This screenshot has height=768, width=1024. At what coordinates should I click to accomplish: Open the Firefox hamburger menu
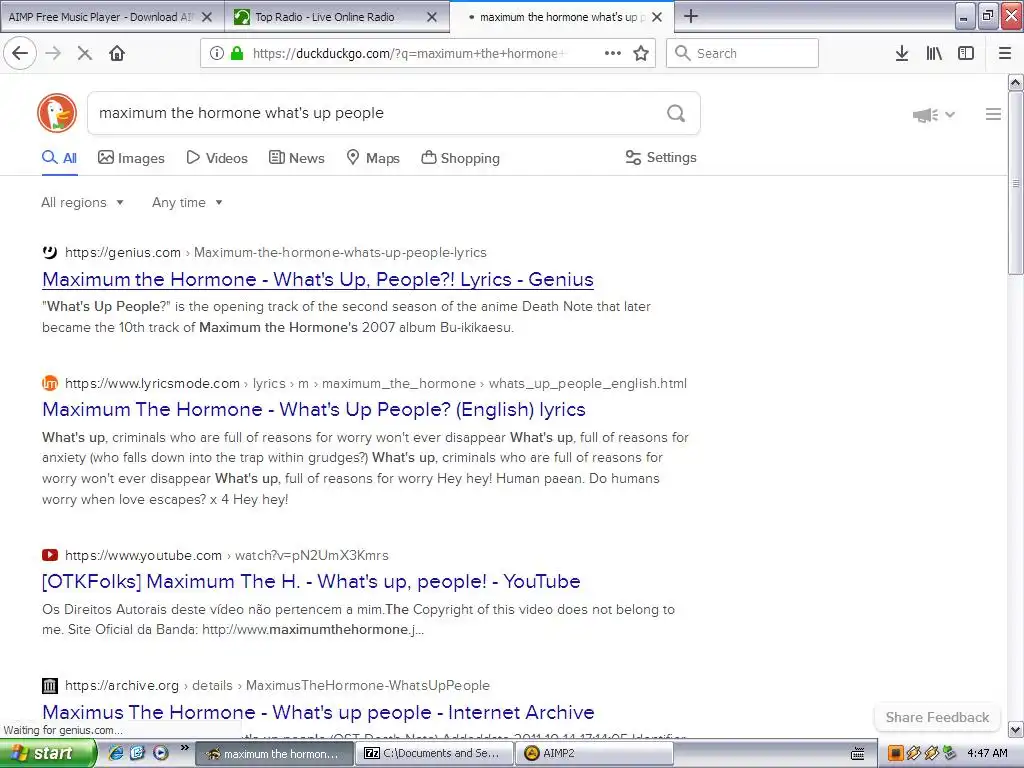[1005, 54]
